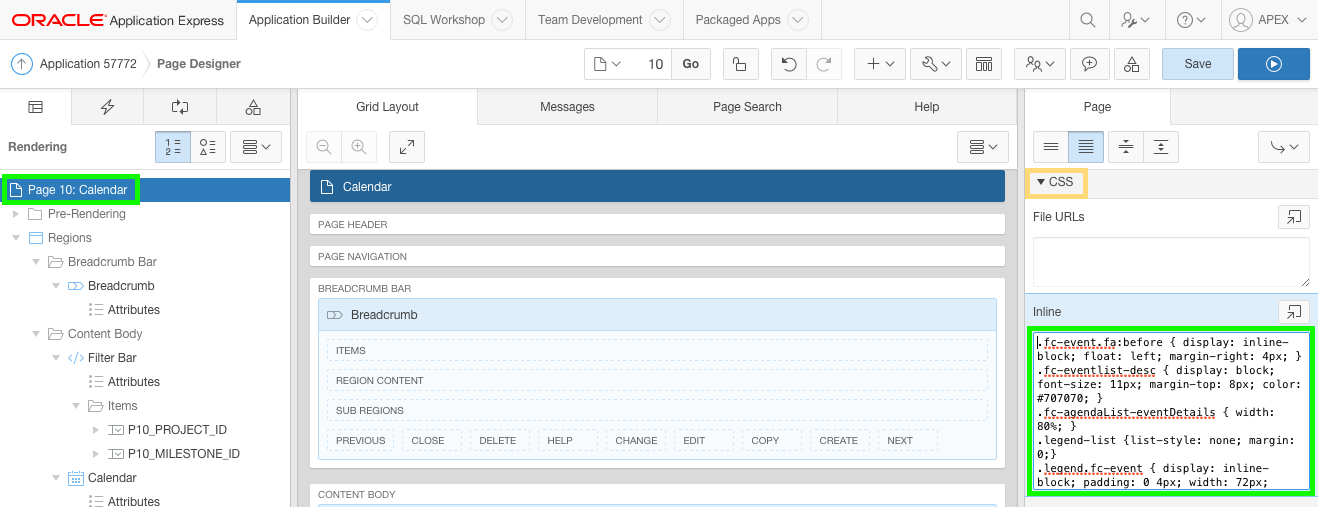
Task: Open the Go to Group arrow menu
Action: pyautogui.click(x=1283, y=147)
